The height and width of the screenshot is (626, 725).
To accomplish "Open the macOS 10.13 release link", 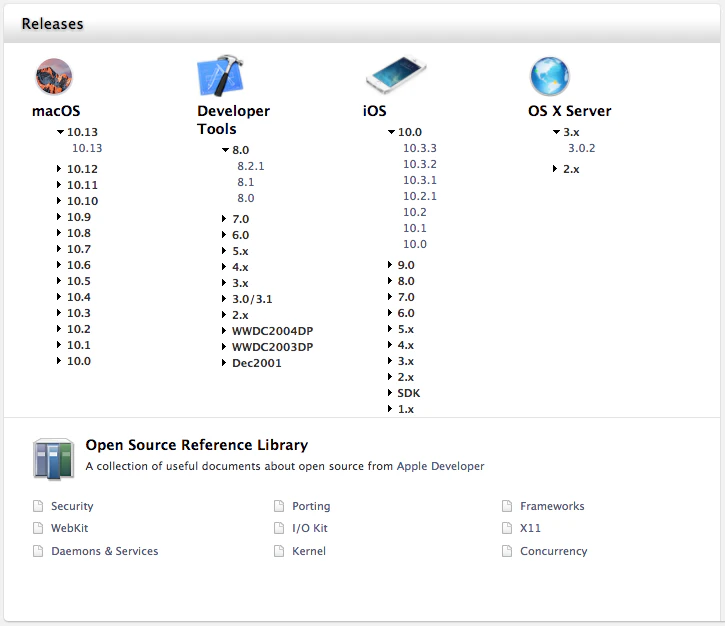I will click(x=87, y=148).
